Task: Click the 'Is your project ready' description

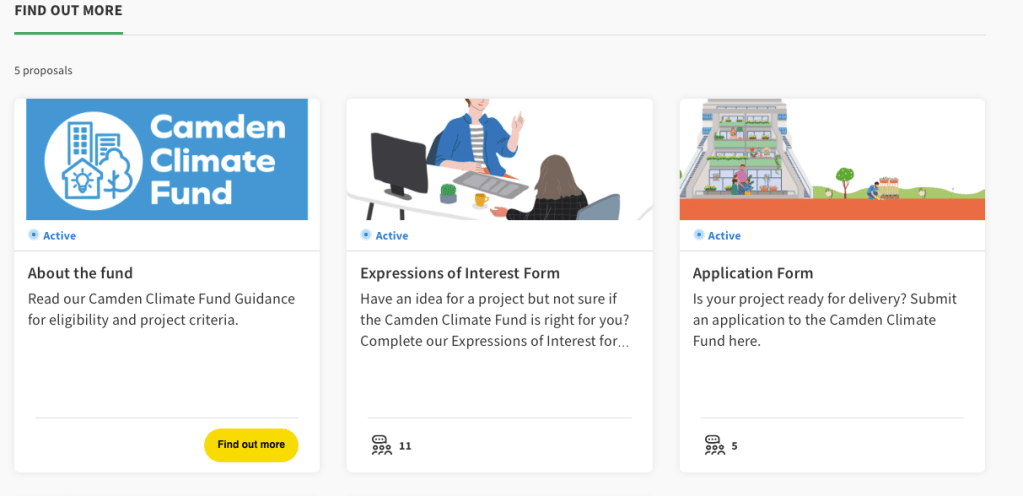Action: coord(824,320)
